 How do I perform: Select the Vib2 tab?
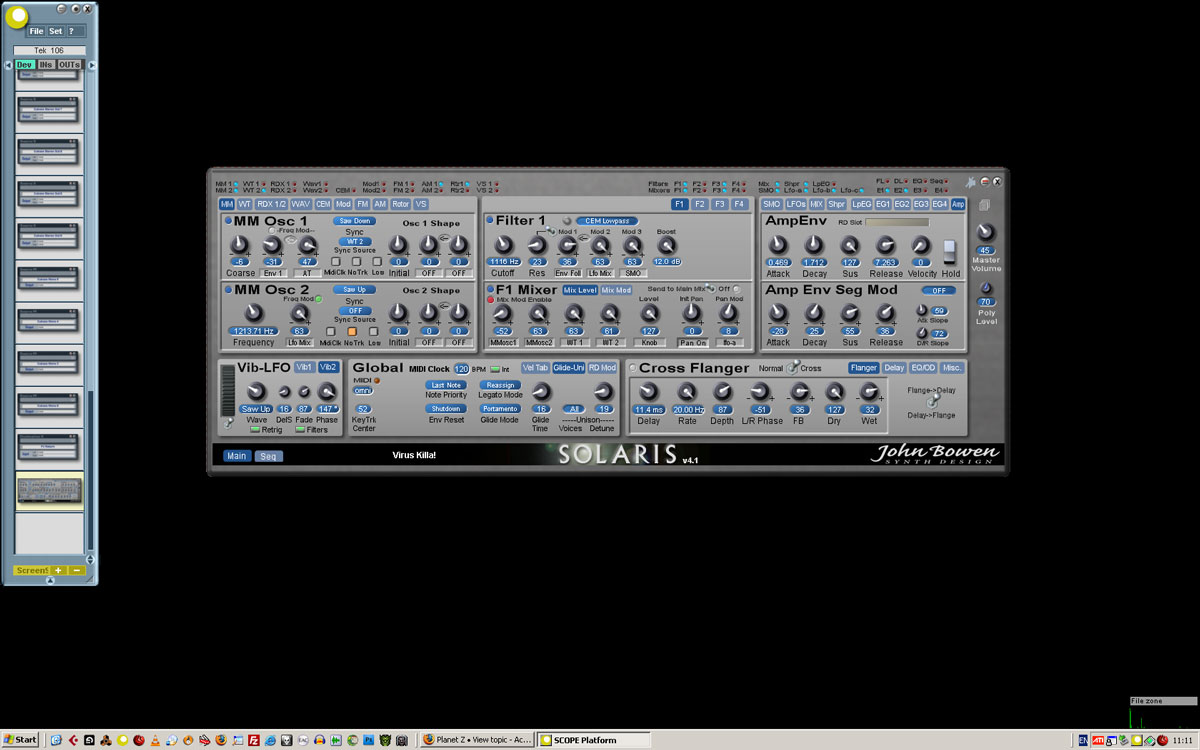pyautogui.click(x=329, y=368)
